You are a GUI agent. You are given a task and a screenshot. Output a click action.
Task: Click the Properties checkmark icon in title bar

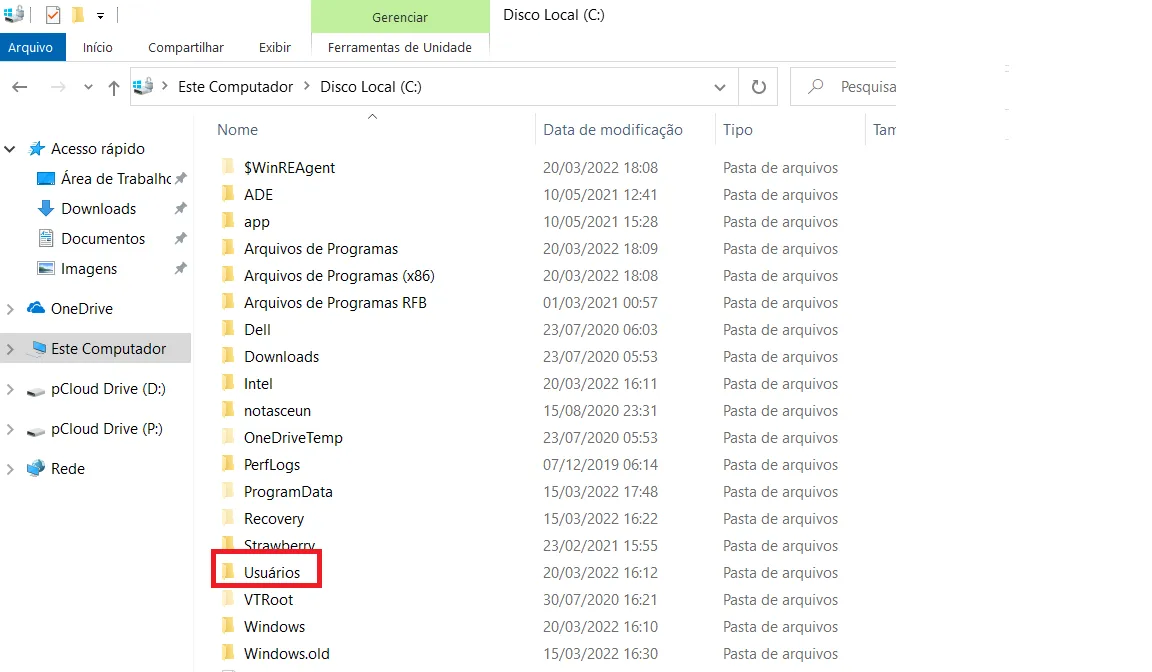coord(53,15)
